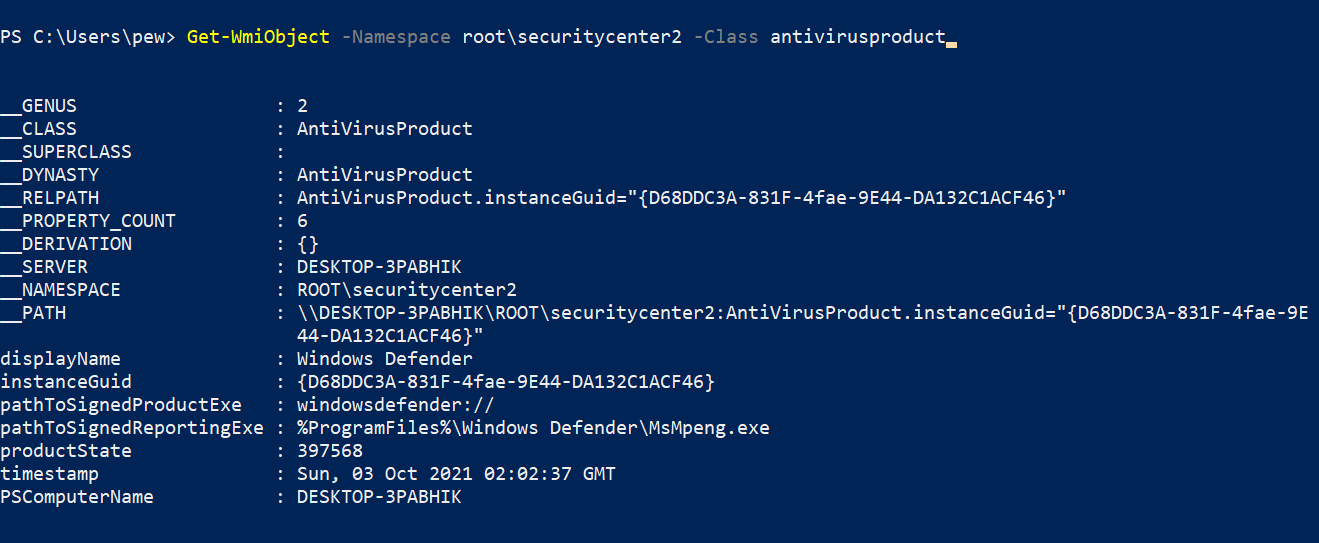Click the windowsdefender:// path value
The image size is (1319, 543).
coord(396,405)
